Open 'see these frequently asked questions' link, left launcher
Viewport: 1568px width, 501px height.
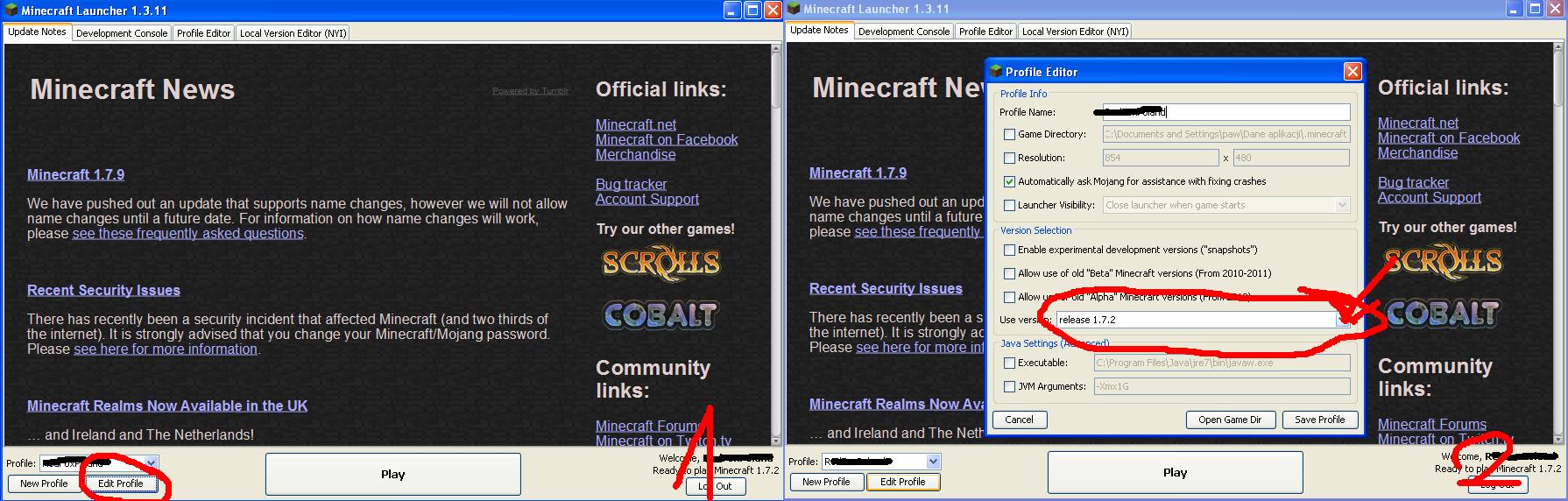pyautogui.click(x=187, y=234)
